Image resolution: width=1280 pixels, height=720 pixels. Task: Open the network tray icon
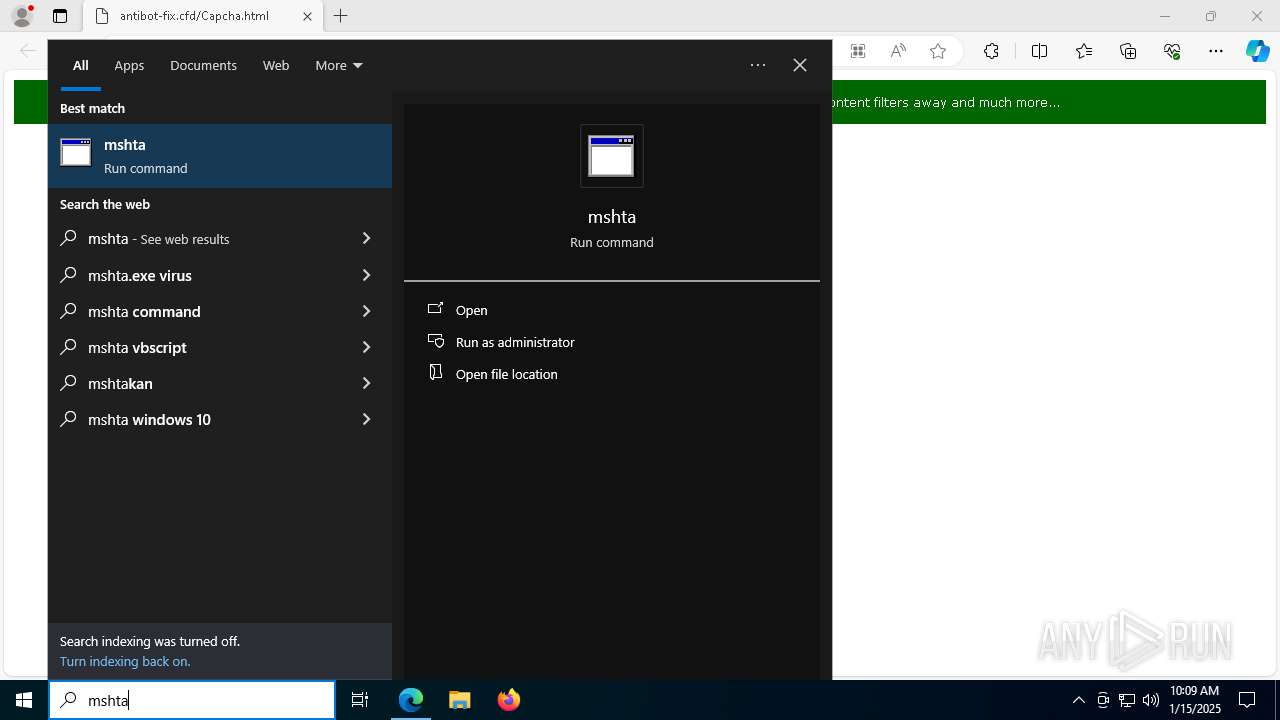pos(1127,700)
